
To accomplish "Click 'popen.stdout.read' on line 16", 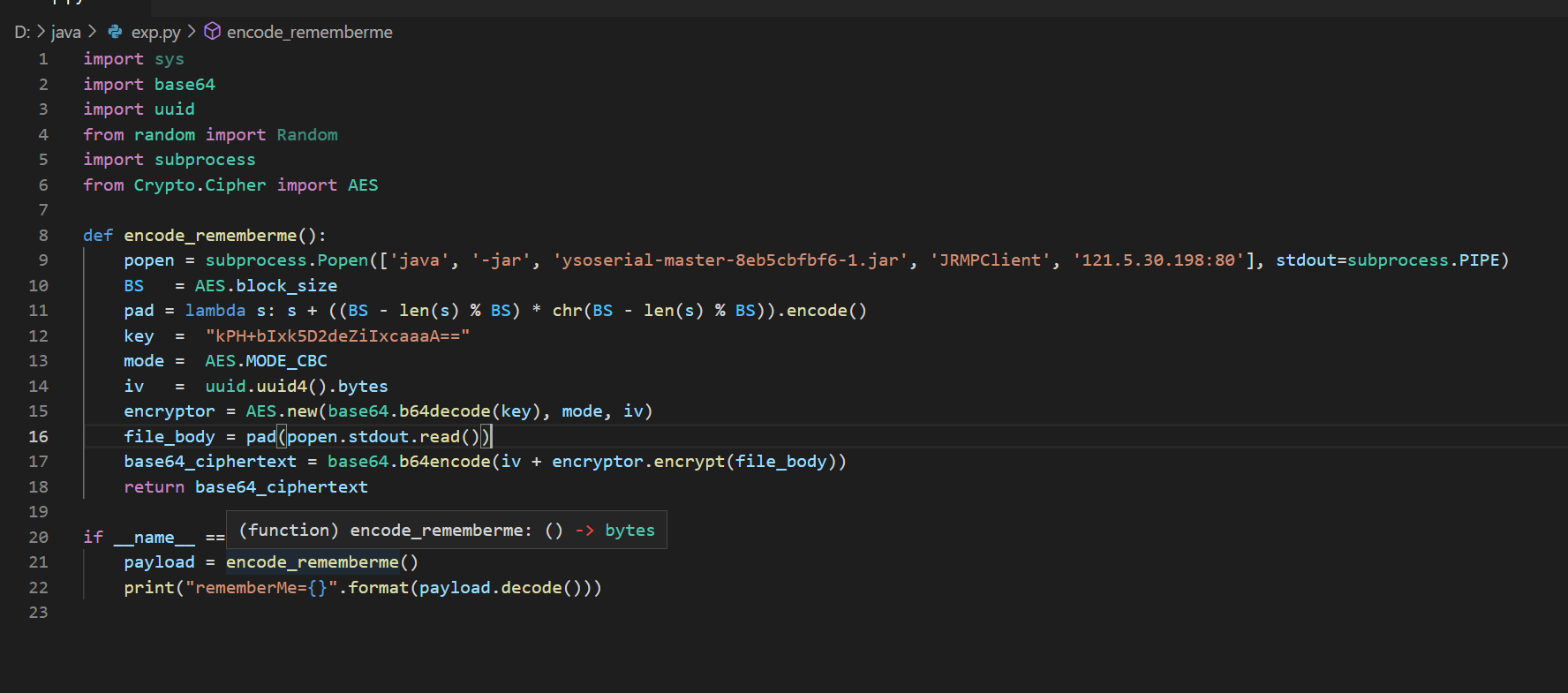I will [x=373, y=437].
